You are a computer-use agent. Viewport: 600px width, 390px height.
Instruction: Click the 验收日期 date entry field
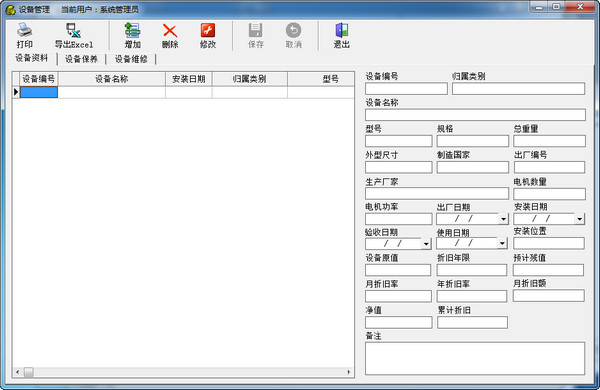coord(393,243)
